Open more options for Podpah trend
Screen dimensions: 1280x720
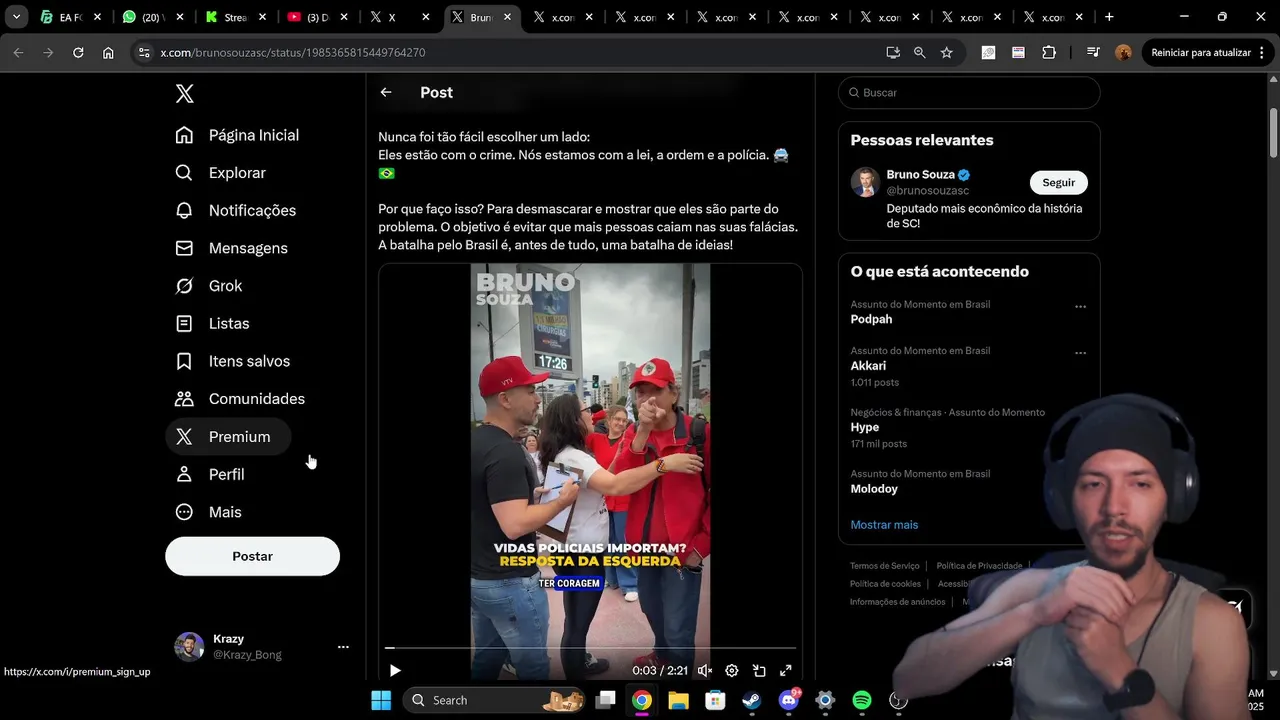coord(1080,307)
